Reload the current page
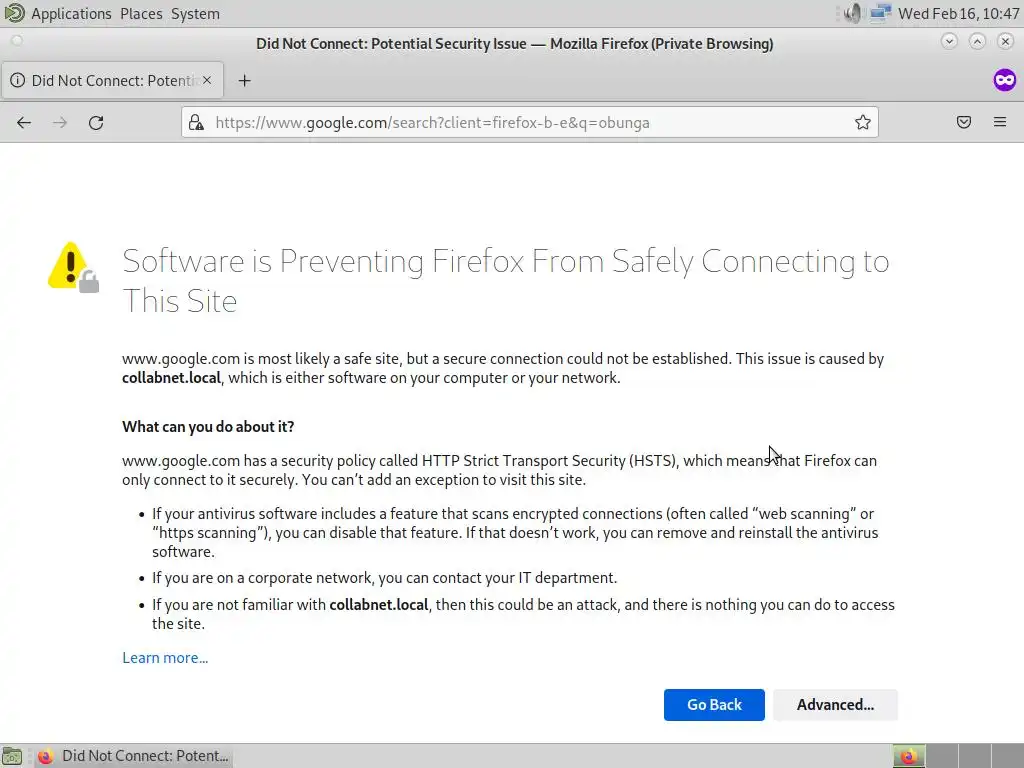Image resolution: width=1024 pixels, height=768 pixels. point(96,122)
